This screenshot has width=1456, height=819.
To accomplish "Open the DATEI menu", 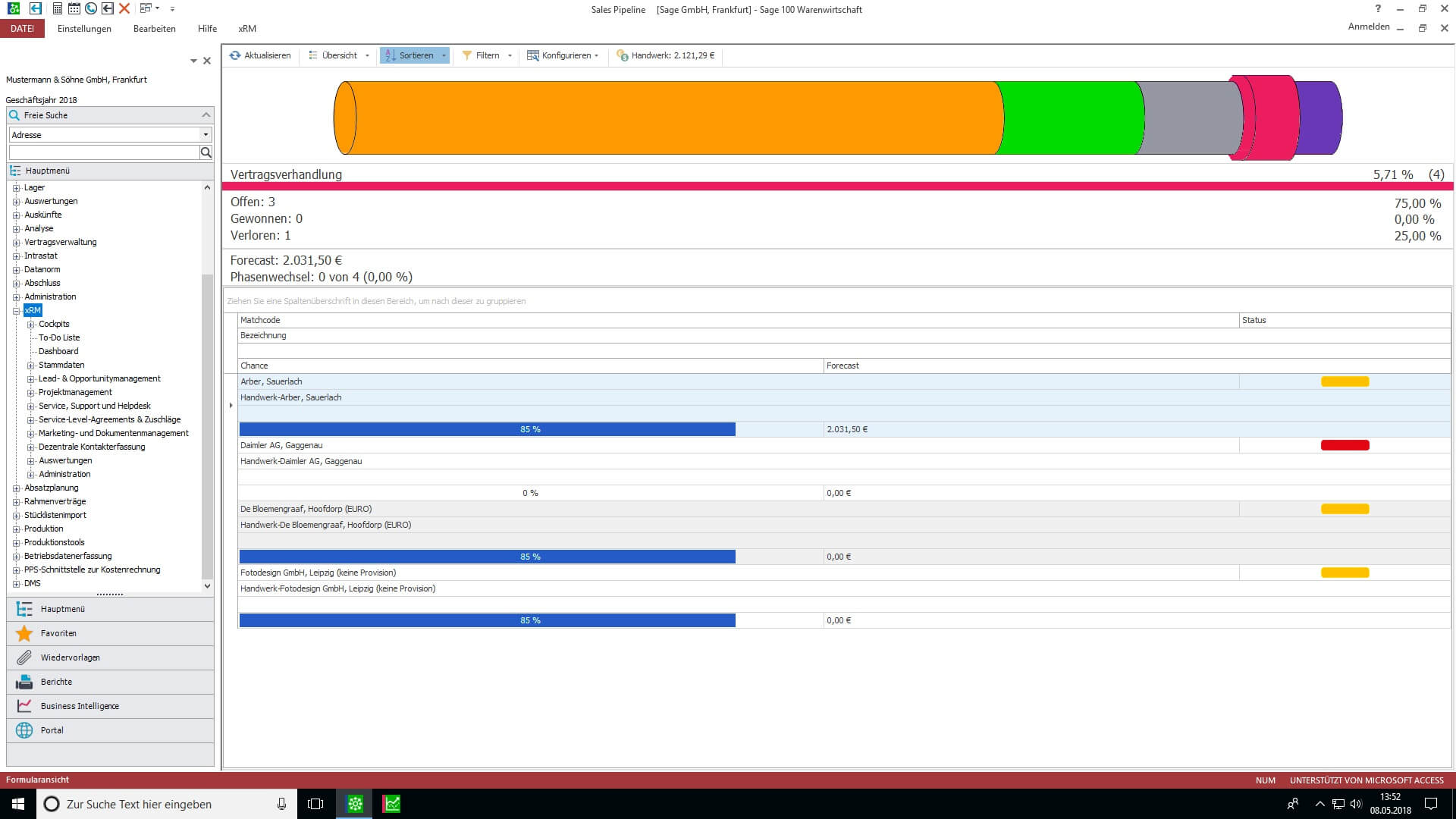I will point(22,28).
